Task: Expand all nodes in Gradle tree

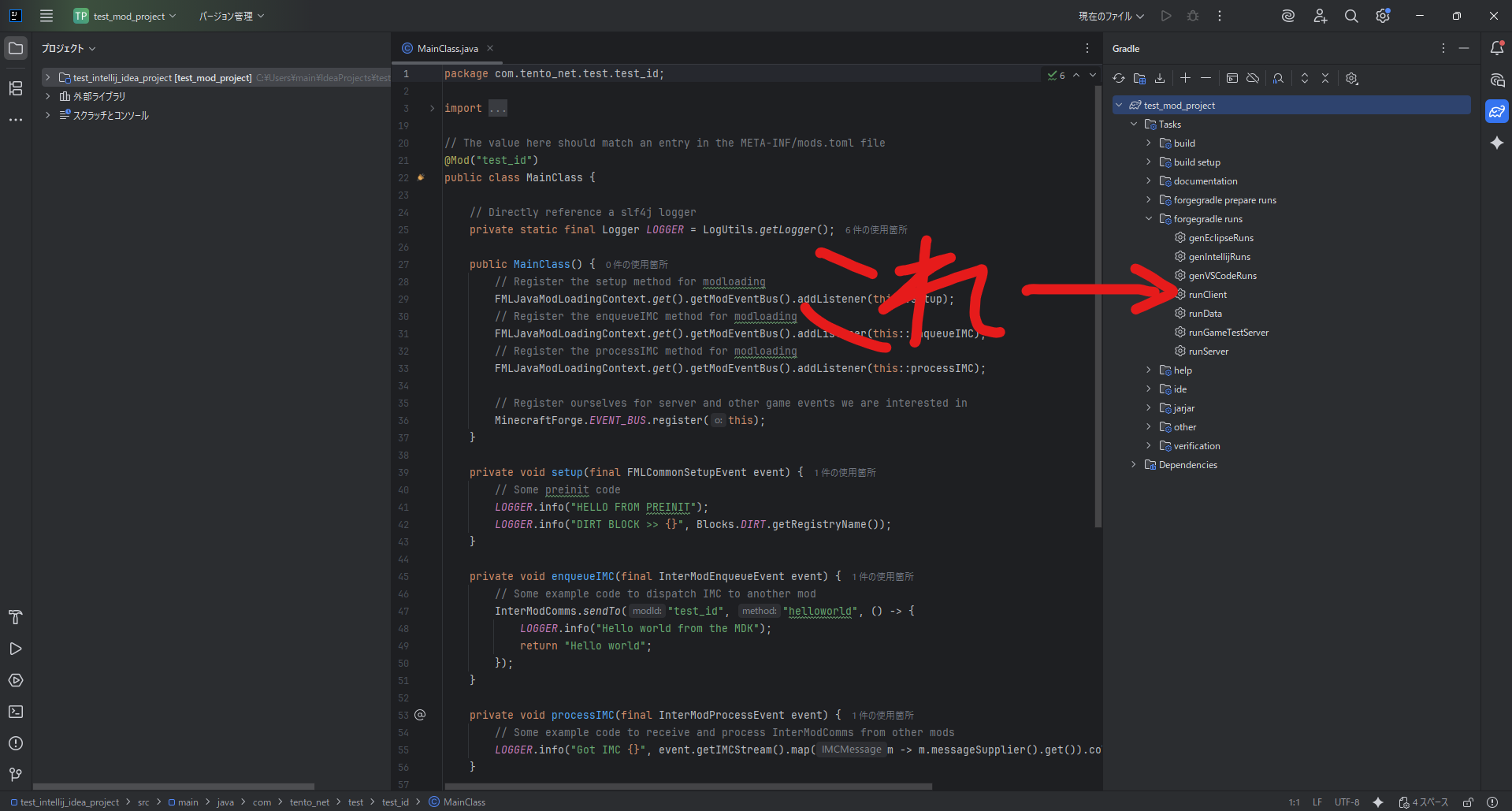Action: point(1305,78)
